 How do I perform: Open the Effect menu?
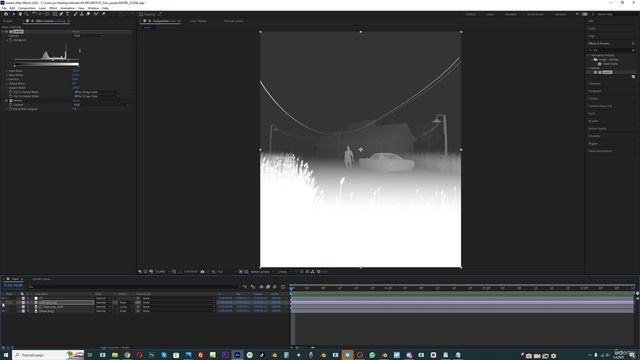[x=53, y=8]
